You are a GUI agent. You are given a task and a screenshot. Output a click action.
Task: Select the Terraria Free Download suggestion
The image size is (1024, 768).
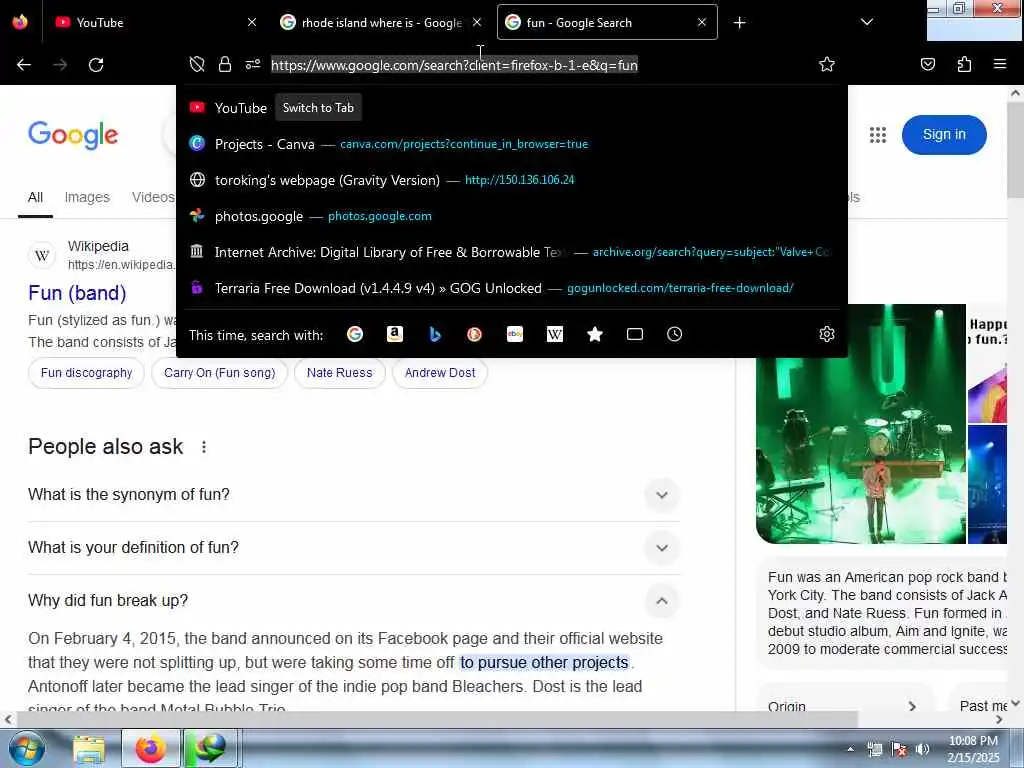click(x=512, y=287)
